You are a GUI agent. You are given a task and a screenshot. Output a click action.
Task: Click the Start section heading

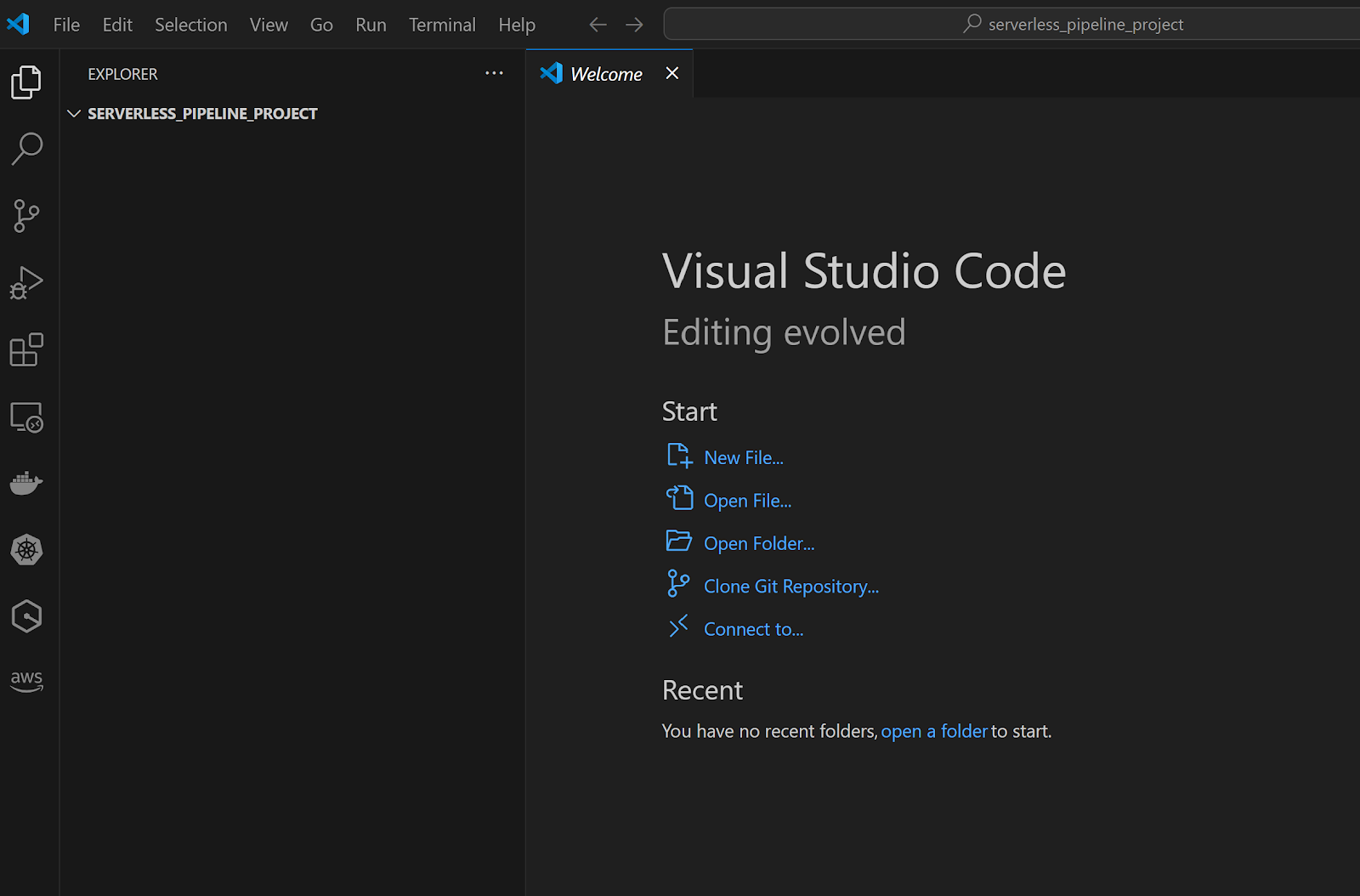coord(689,411)
